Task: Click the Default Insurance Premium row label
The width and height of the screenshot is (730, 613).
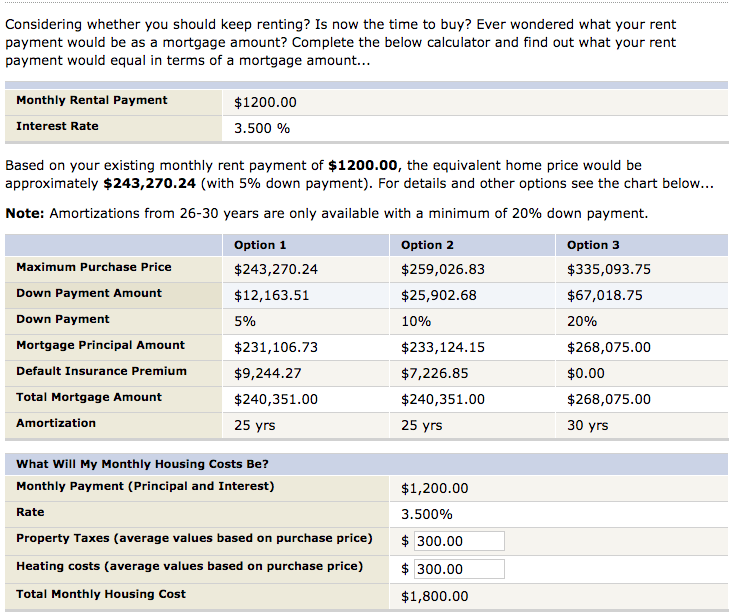Action: (x=101, y=371)
